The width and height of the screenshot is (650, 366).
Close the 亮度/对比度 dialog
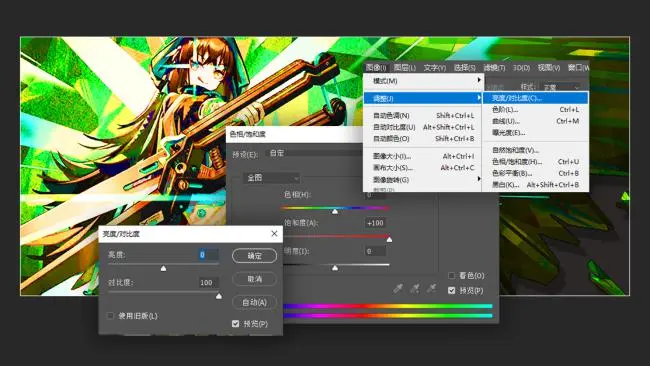pos(274,234)
